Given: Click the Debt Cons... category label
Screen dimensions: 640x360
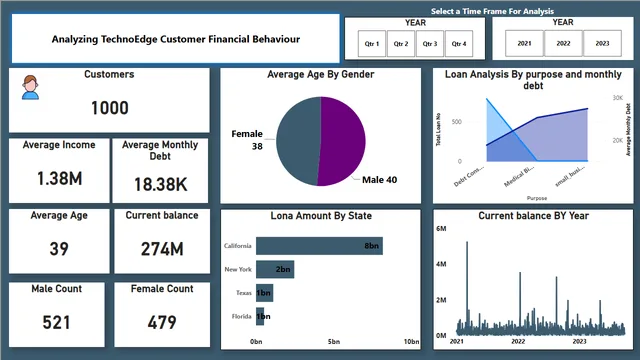Looking at the screenshot, I should [469, 176].
